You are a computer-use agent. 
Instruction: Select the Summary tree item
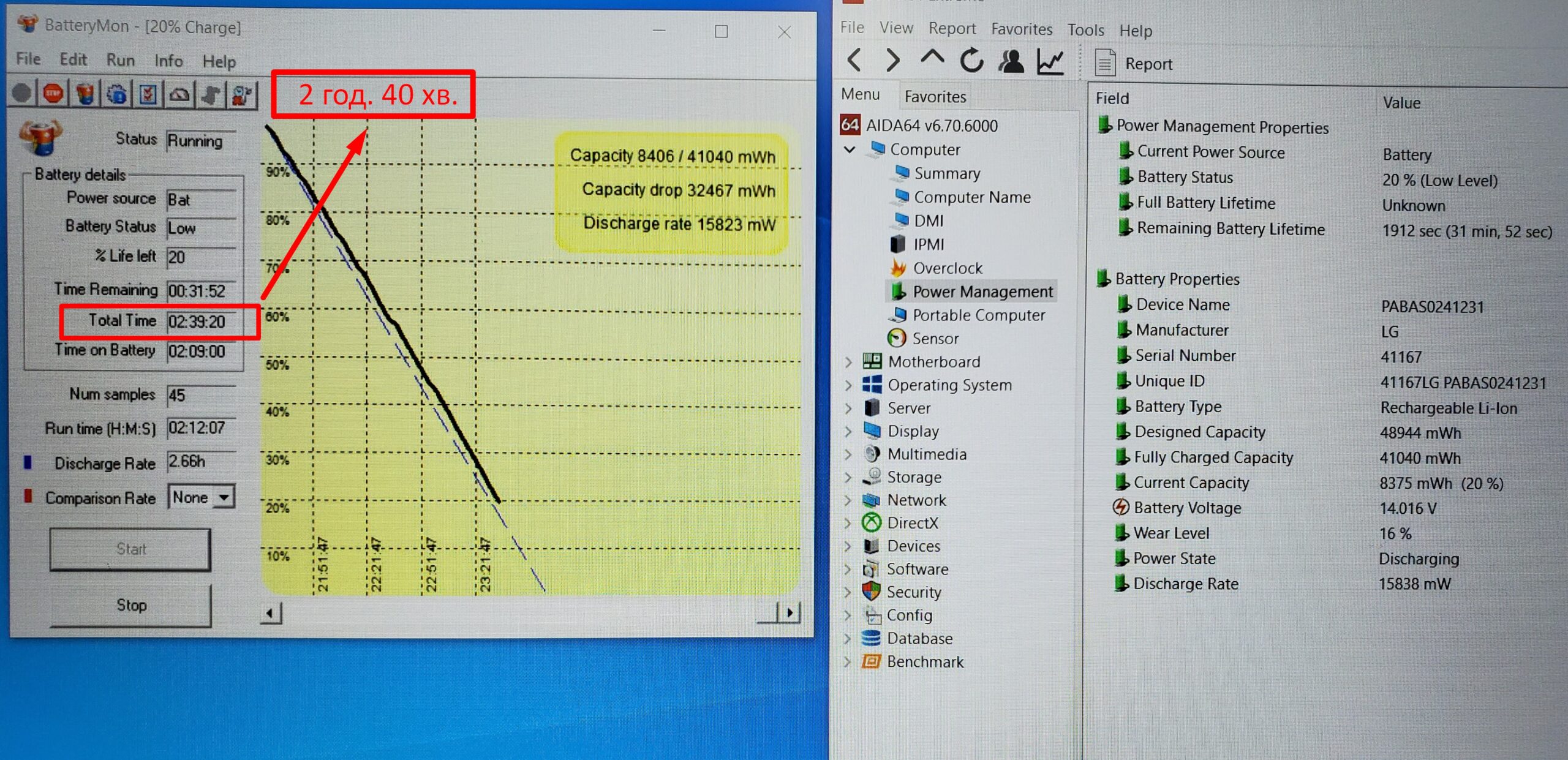[x=946, y=173]
